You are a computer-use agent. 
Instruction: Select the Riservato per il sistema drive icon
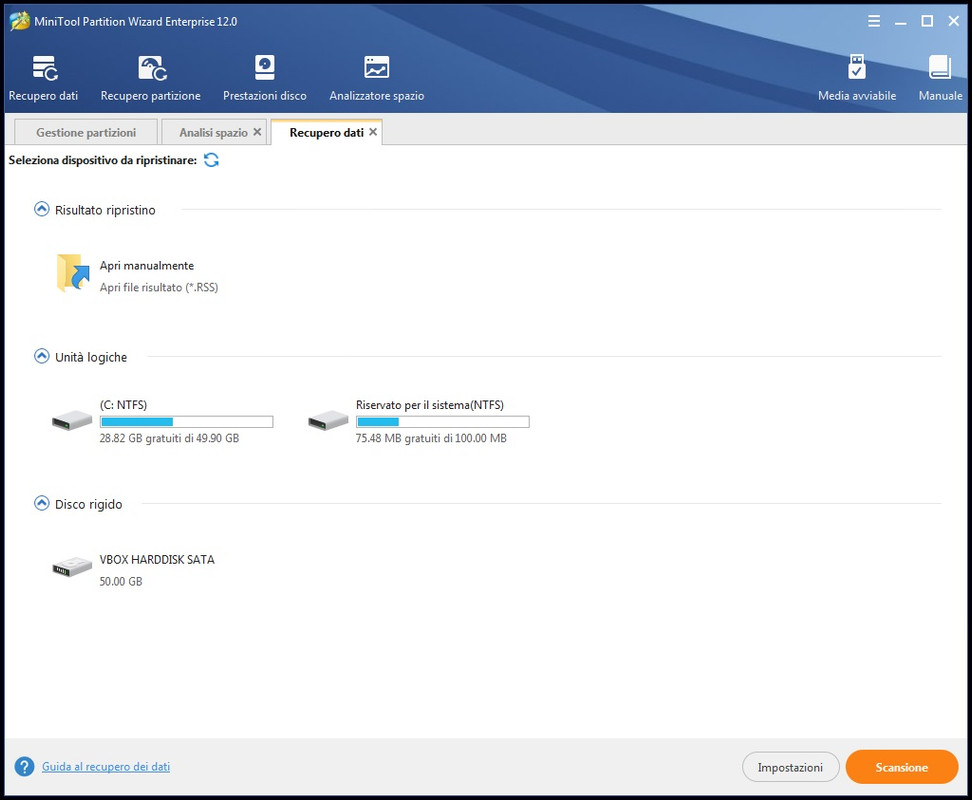point(328,421)
